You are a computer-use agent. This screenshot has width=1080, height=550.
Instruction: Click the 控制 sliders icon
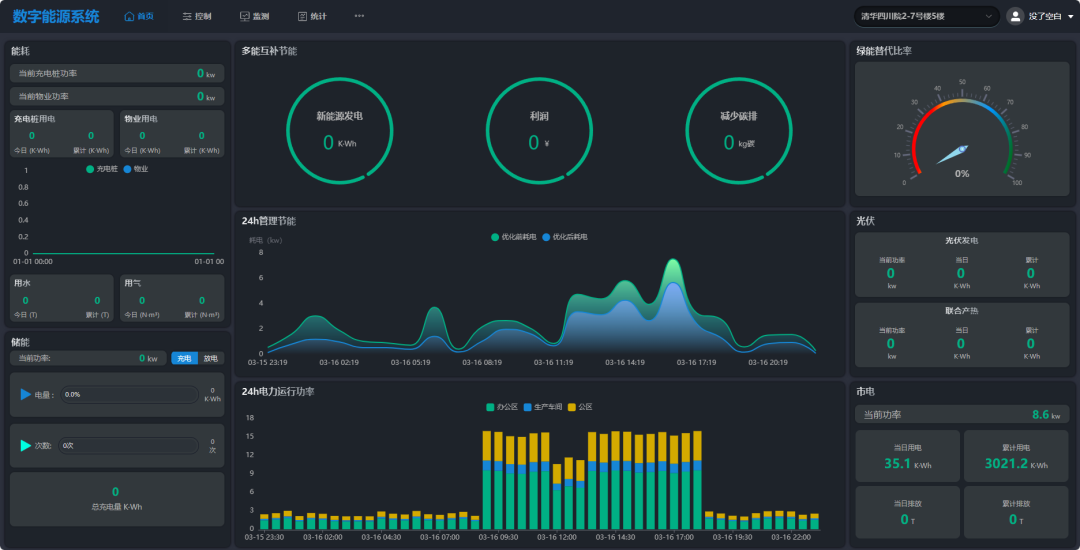(187, 16)
